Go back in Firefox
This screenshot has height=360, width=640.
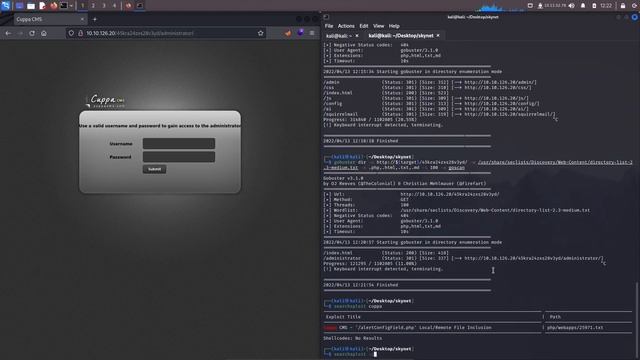click(8, 33)
